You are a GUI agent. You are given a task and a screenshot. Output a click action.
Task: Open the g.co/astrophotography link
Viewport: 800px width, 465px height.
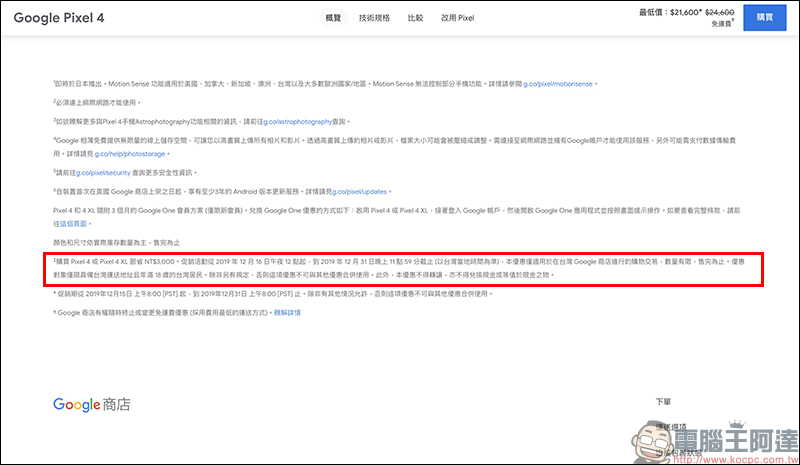pyautogui.click(x=298, y=121)
